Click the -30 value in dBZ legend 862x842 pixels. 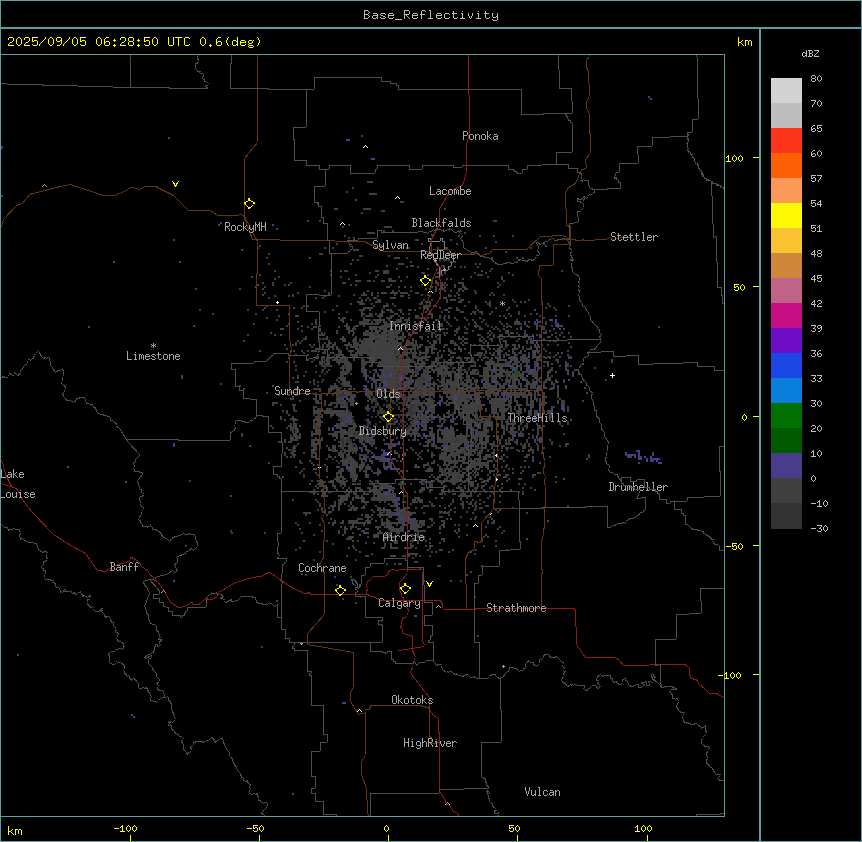pos(819,528)
